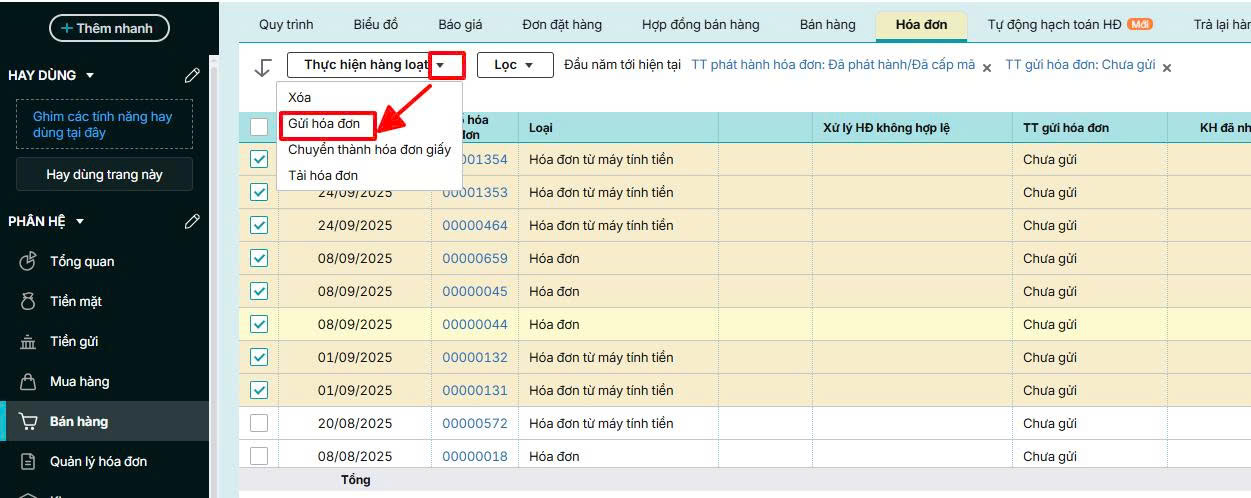Open the Lọc filter dropdown

point(514,65)
